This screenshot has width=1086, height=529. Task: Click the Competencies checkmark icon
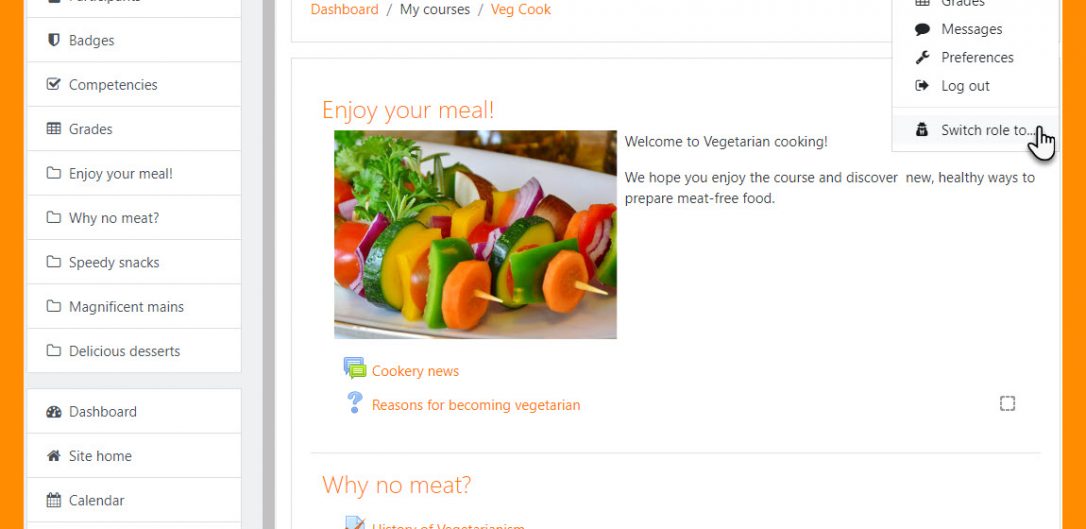coord(53,84)
